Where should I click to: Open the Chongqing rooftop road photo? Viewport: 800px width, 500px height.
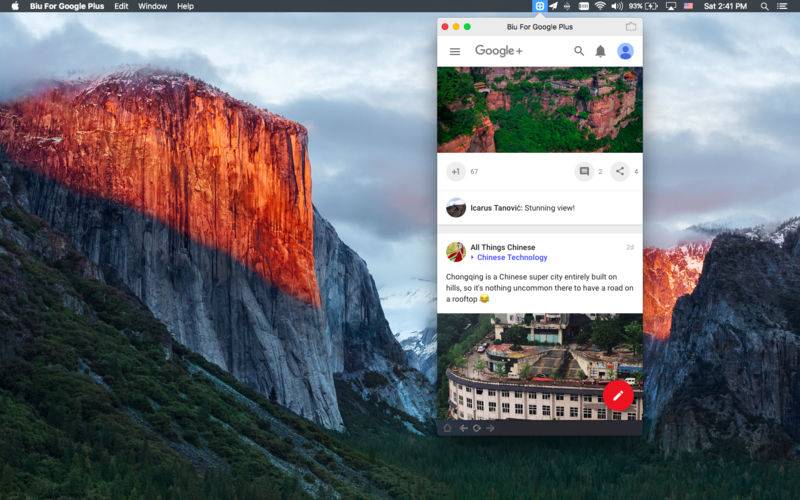click(540, 367)
